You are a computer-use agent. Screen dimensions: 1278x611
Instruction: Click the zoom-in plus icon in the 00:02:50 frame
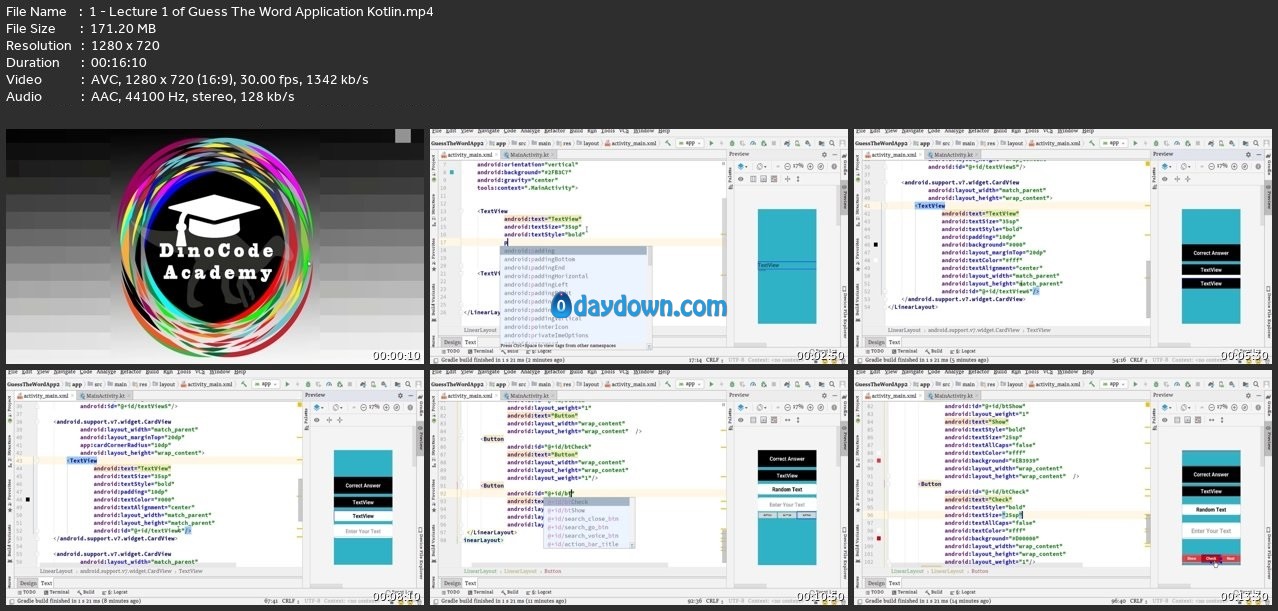click(x=810, y=166)
